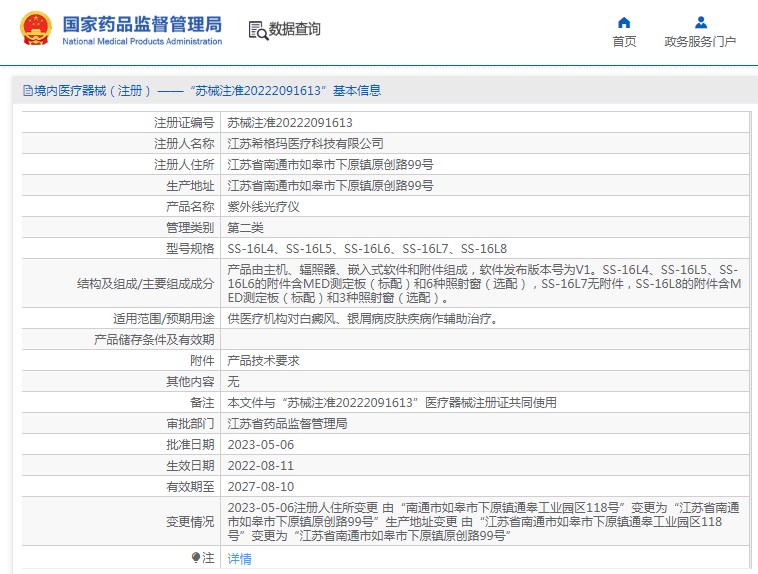The width and height of the screenshot is (758, 574).
Task: Click the empty storage conditions value cell
Action: (485, 340)
